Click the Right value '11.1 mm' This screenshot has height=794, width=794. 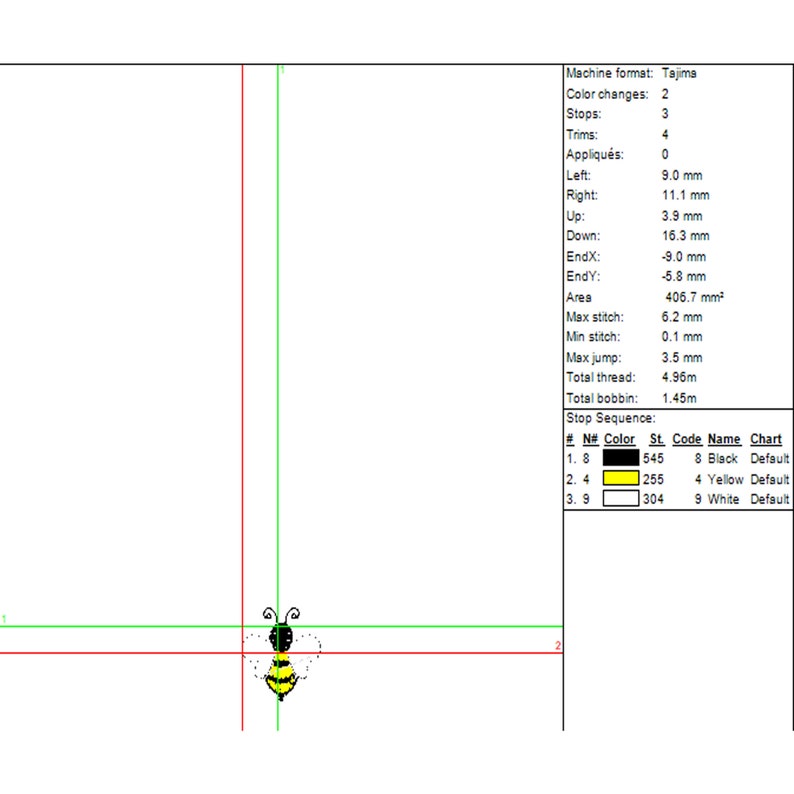click(x=685, y=195)
